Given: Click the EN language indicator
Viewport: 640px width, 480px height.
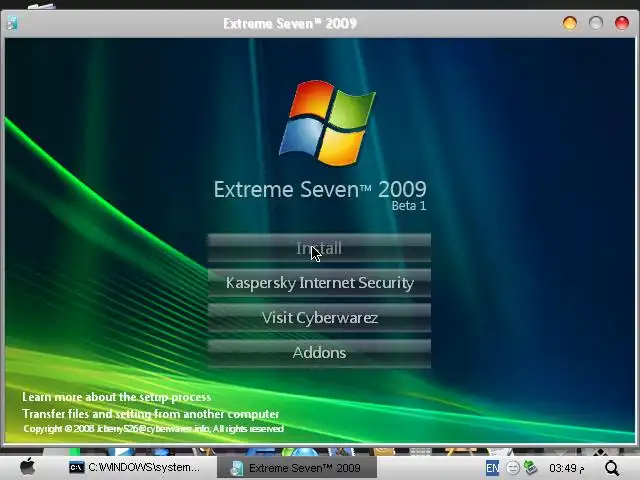Looking at the screenshot, I should tap(492, 468).
